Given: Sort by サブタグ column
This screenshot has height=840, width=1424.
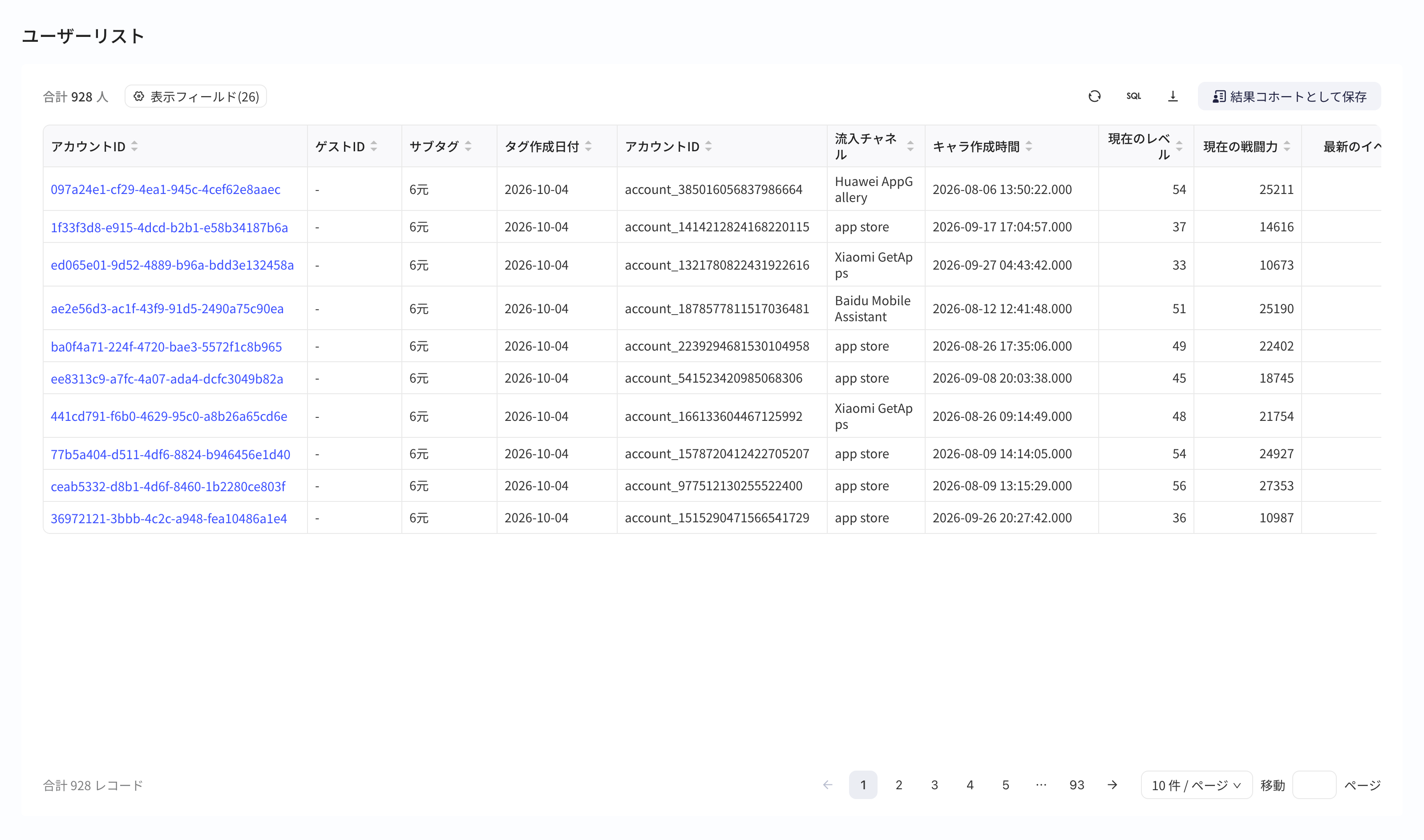Looking at the screenshot, I should (468, 146).
